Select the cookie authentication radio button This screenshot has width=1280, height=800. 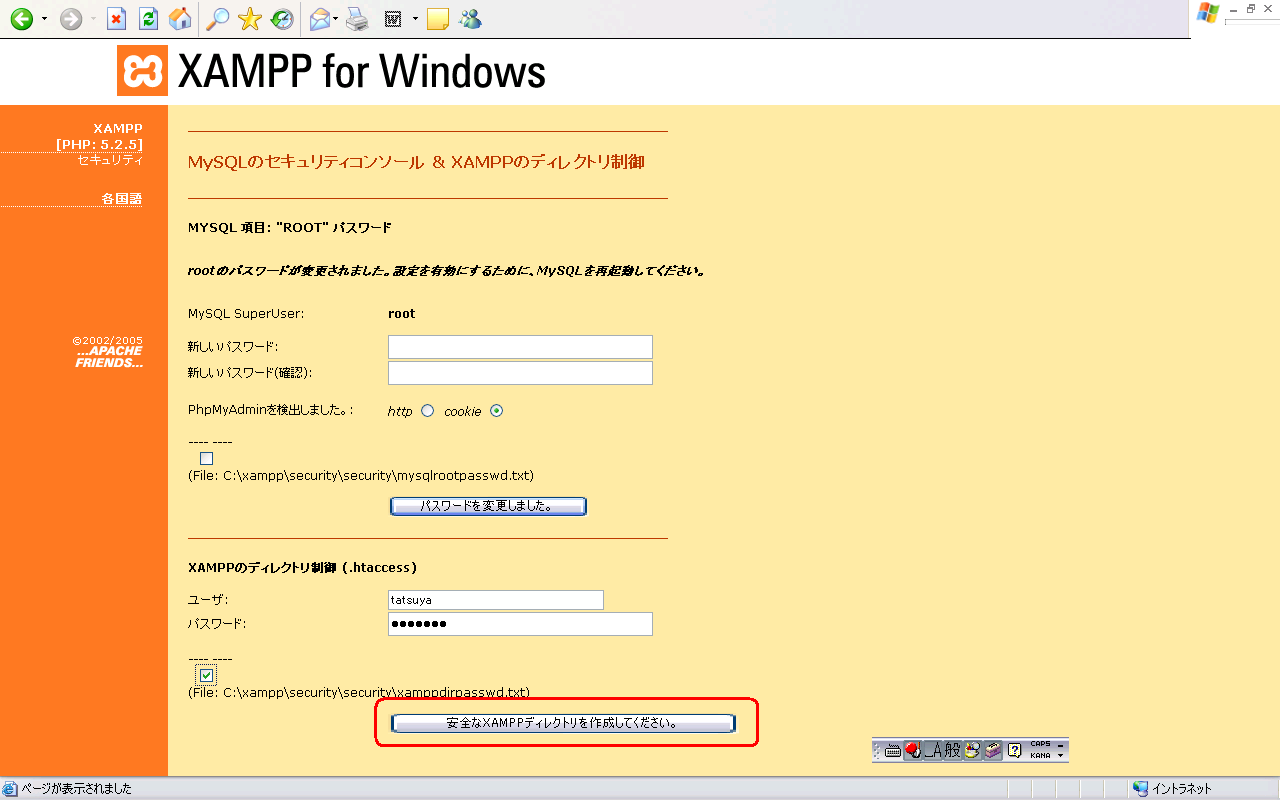pyautogui.click(x=497, y=411)
